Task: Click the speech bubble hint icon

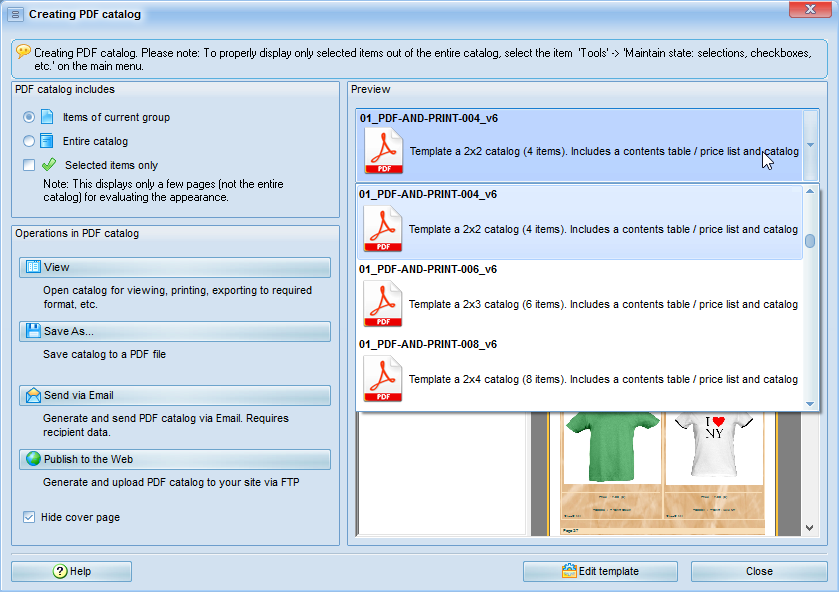Action: (24, 51)
